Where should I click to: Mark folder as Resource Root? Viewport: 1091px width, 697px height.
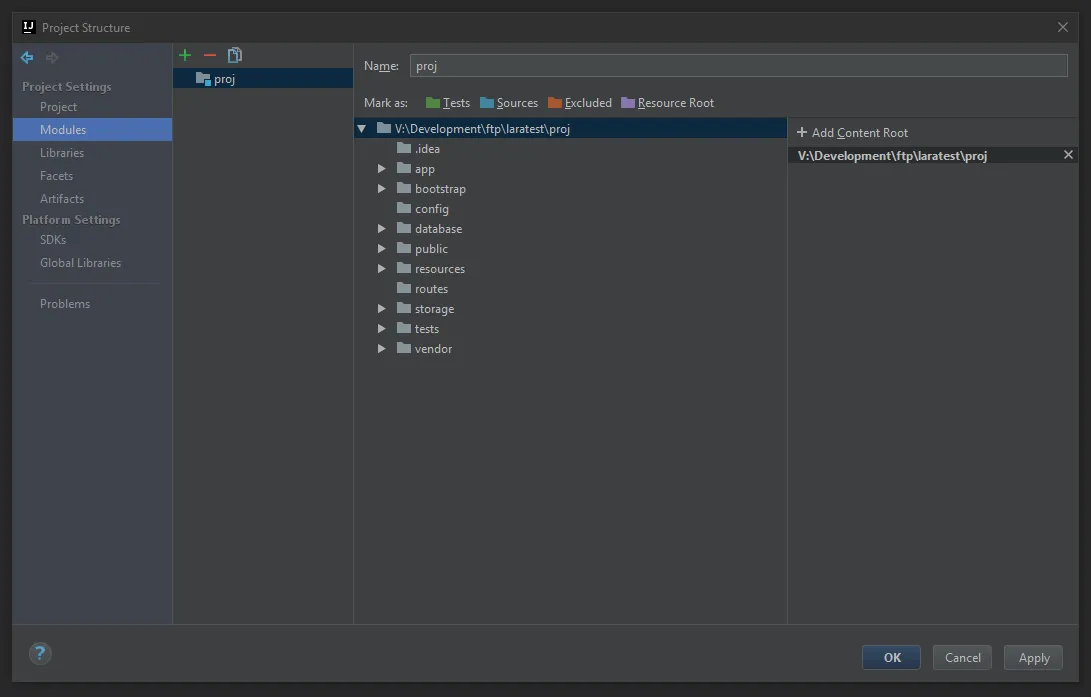coord(667,103)
